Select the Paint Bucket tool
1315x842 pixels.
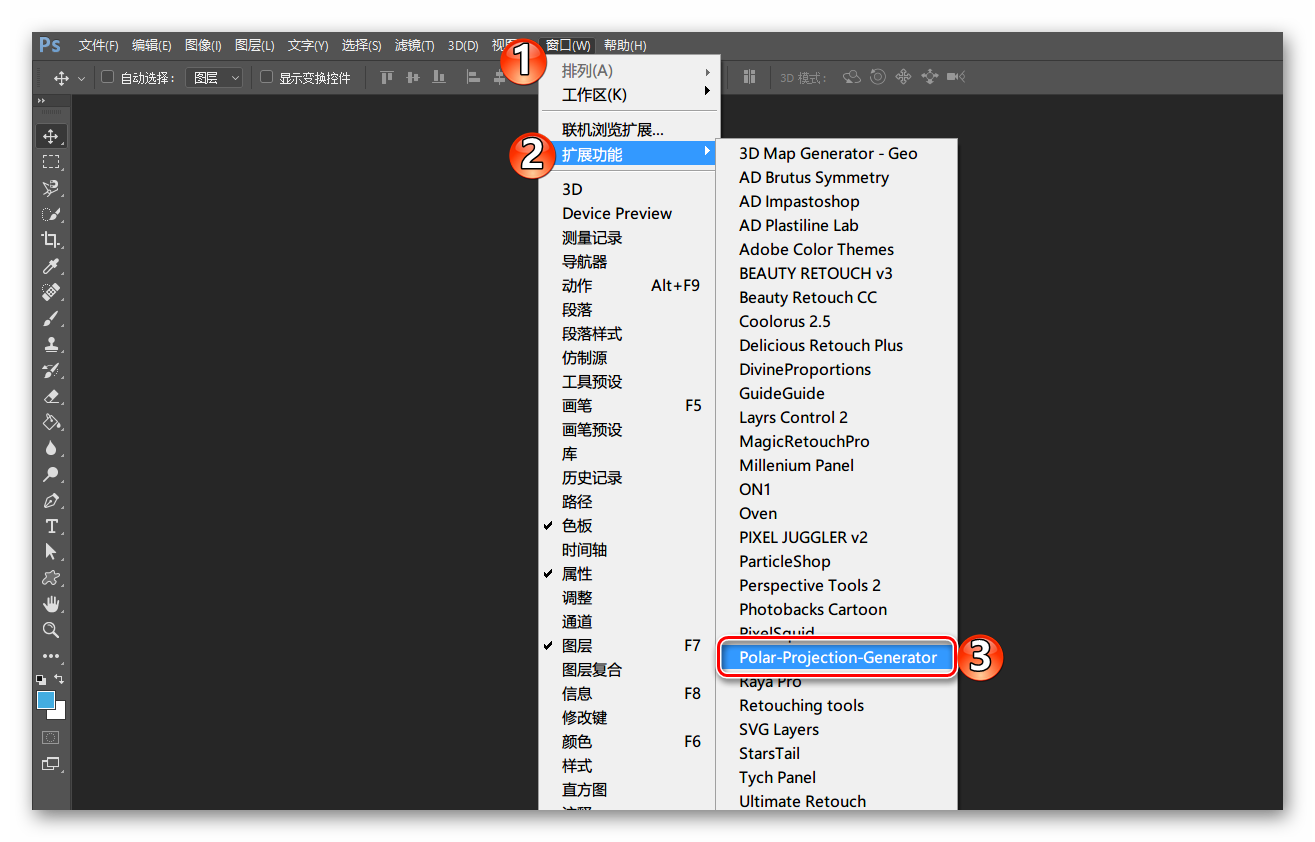[51, 422]
